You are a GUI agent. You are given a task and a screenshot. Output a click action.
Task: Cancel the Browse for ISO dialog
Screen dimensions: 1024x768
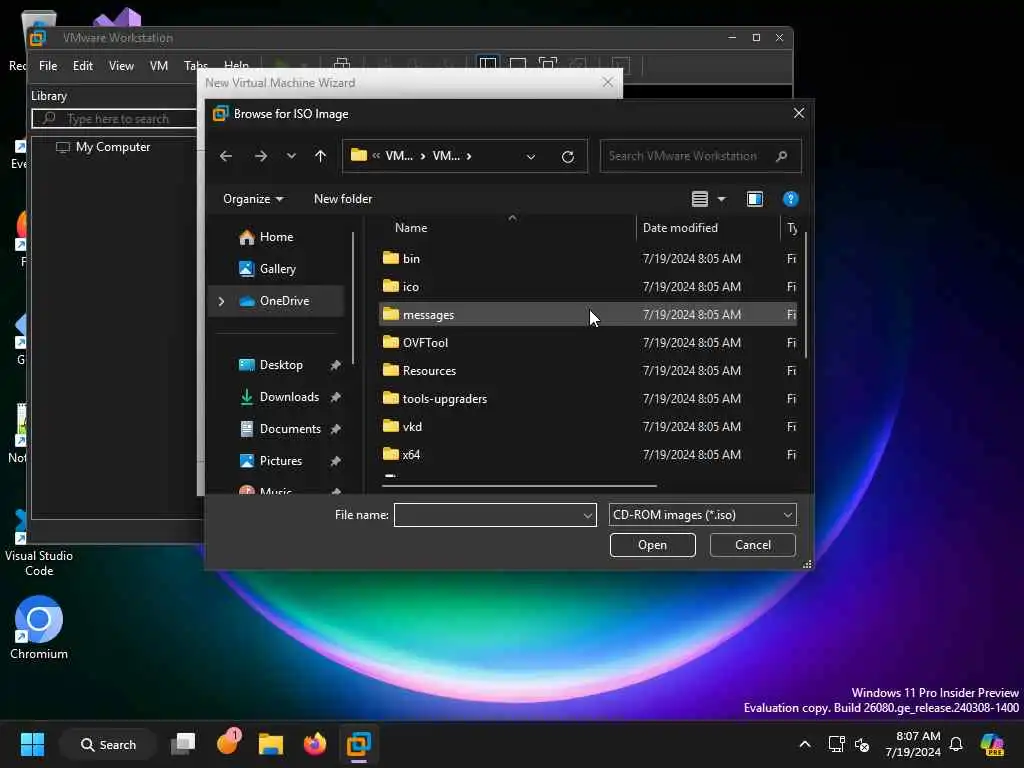click(x=752, y=545)
